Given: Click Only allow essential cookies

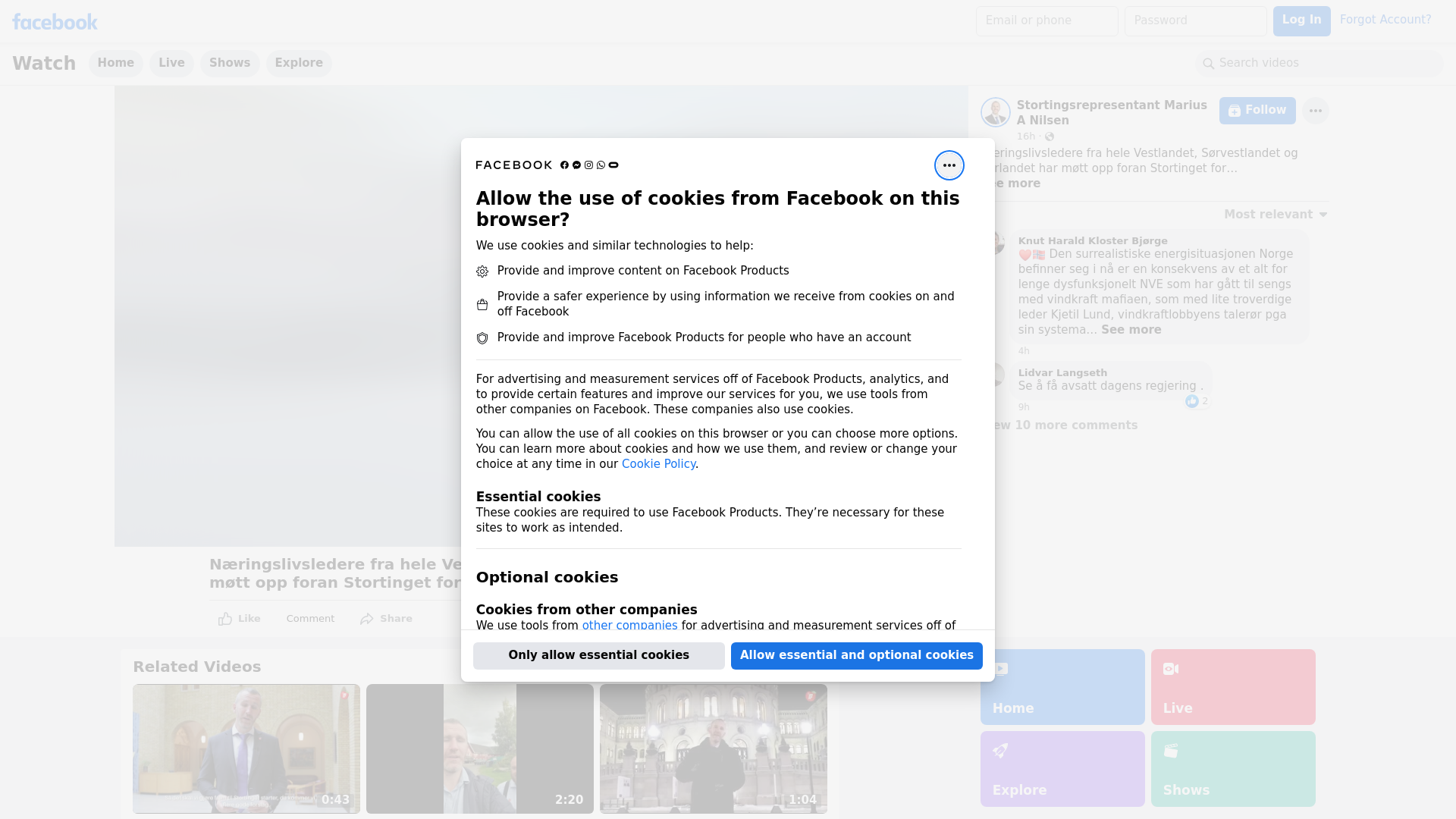Looking at the screenshot, I should pos(598,655).
